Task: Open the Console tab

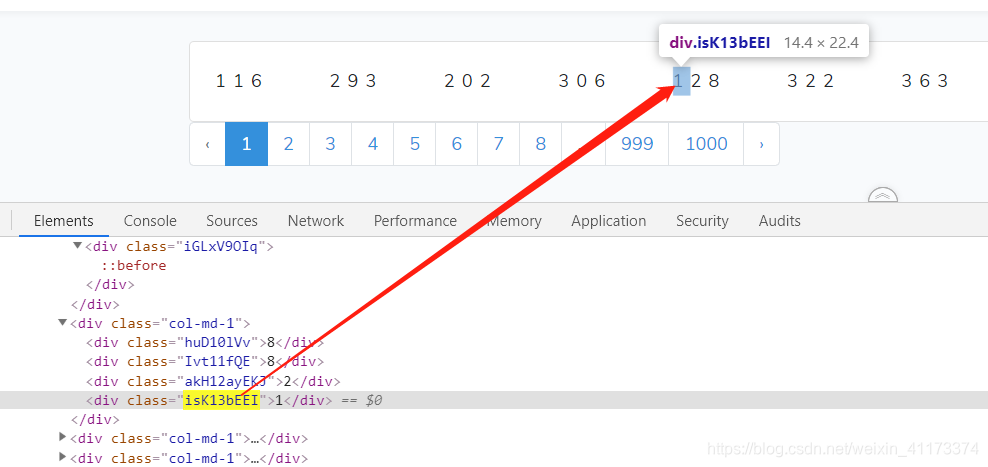Action: click(x=150, y=221)
